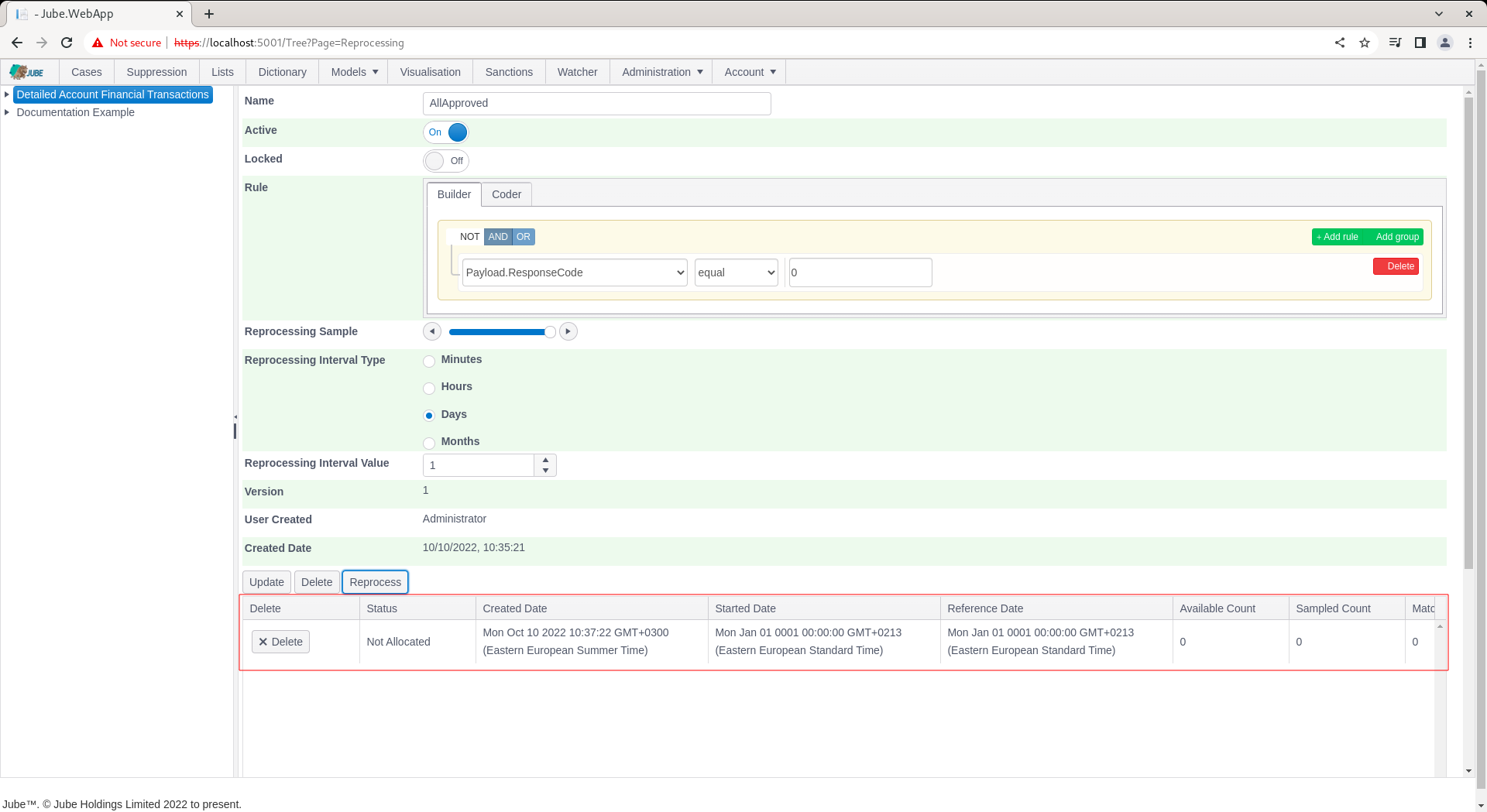Viewport: 1487px width, 812px height.
Task: Open the Chrome three-dot menu
Action: 1470,43
